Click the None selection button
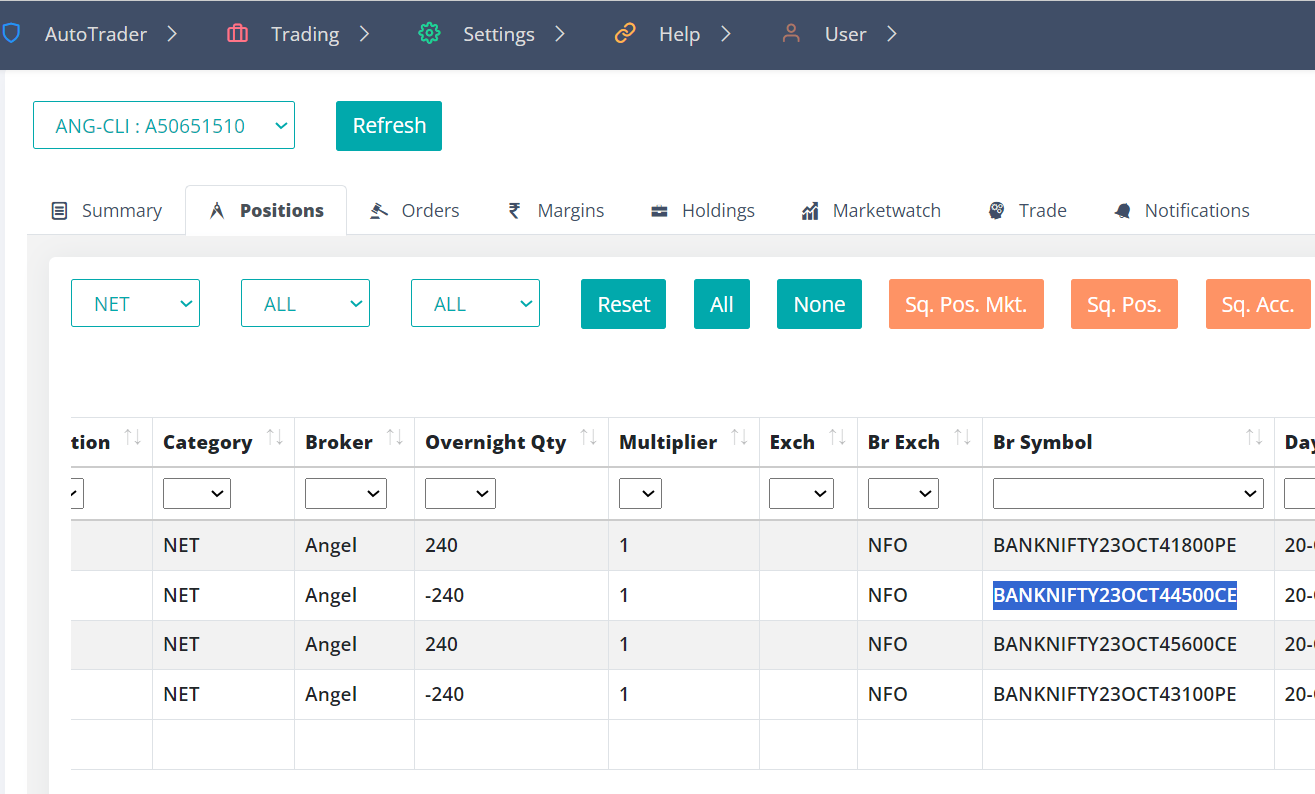 pos(819,304)
